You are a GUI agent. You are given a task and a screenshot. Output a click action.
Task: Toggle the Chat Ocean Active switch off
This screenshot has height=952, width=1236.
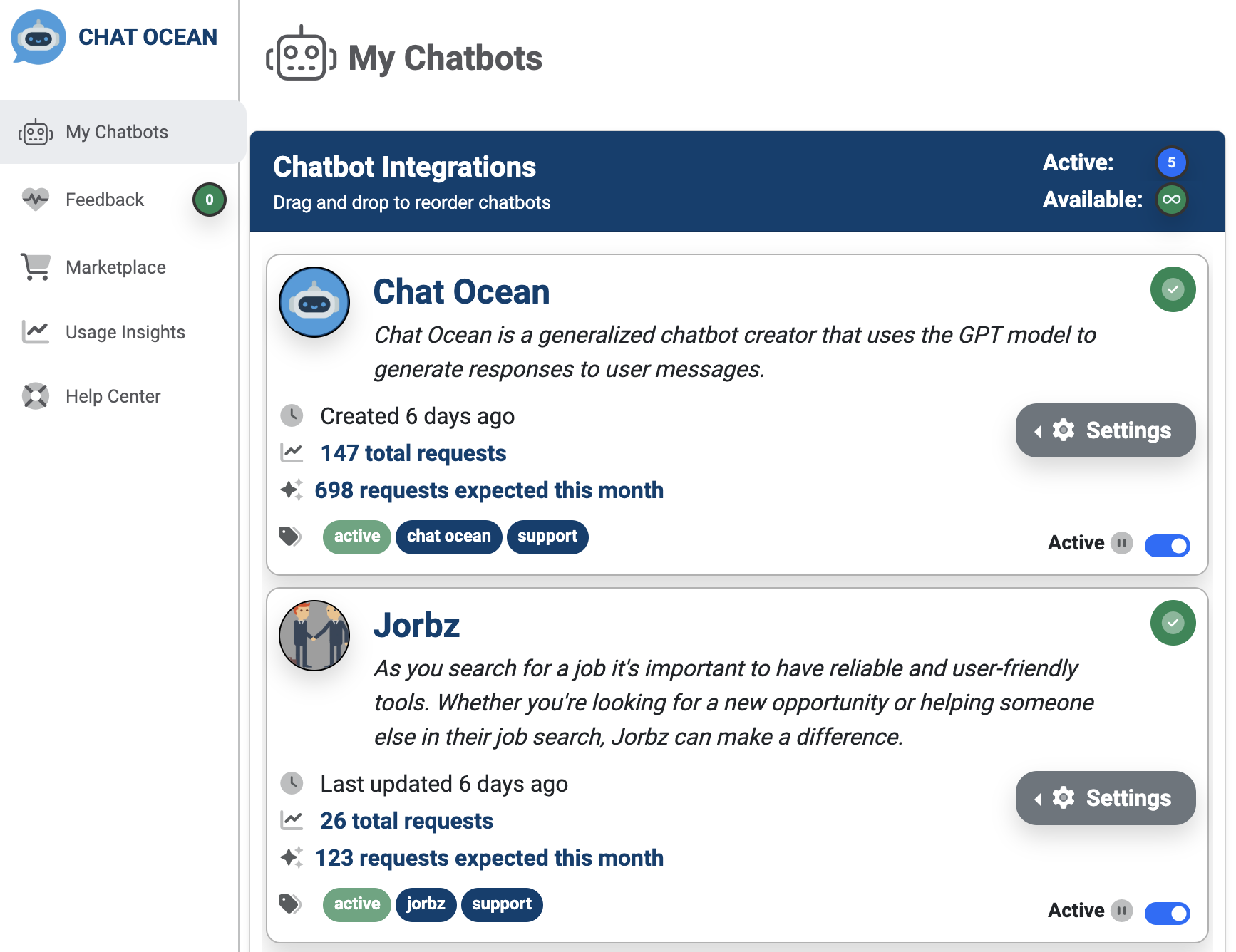(1167, 546)
